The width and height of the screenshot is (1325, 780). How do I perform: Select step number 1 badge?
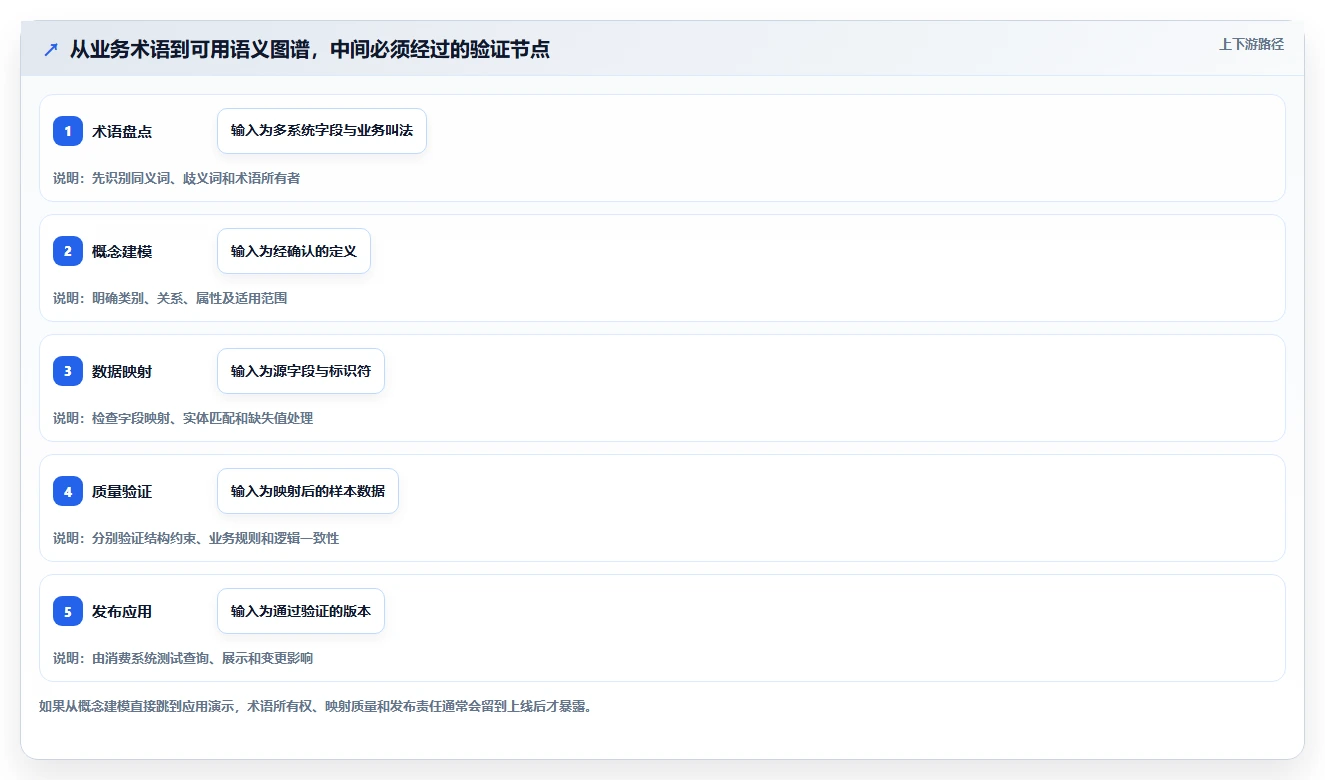coord(68,131)
